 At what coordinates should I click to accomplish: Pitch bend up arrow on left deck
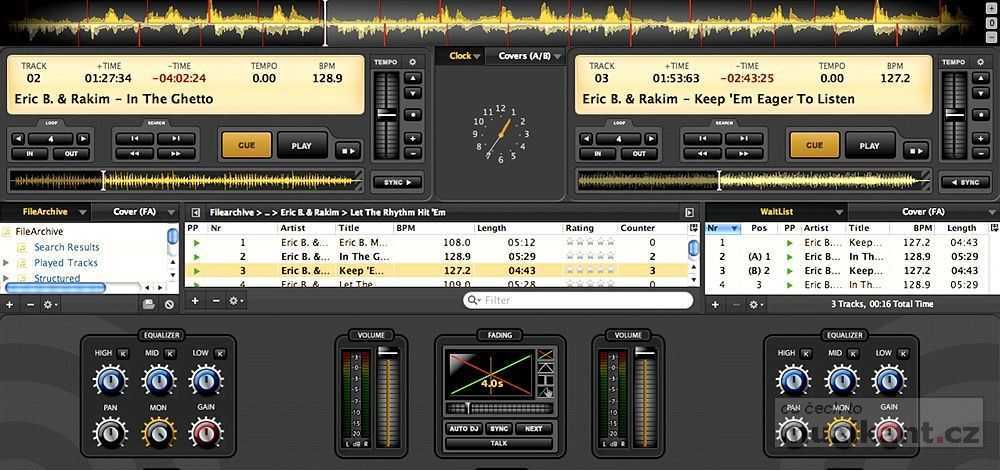tap(413, 78)
